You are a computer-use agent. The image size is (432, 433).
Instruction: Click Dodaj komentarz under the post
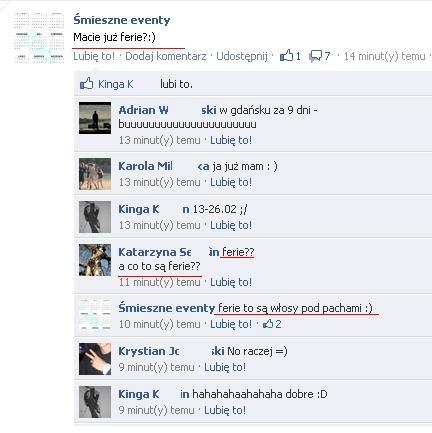[x=166, y=56]
